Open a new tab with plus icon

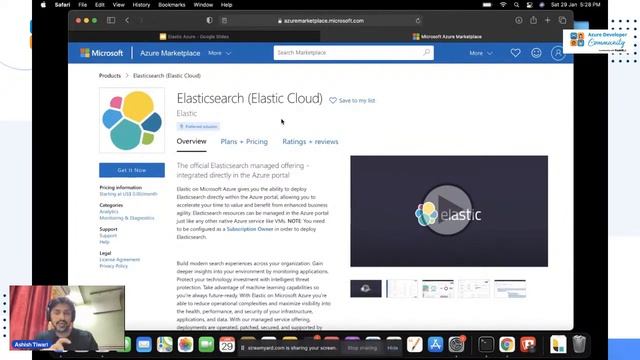tap(547, 20)
